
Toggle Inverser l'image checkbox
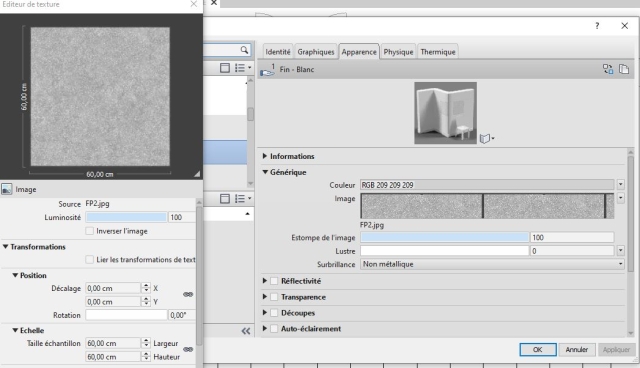pos(89,231)
